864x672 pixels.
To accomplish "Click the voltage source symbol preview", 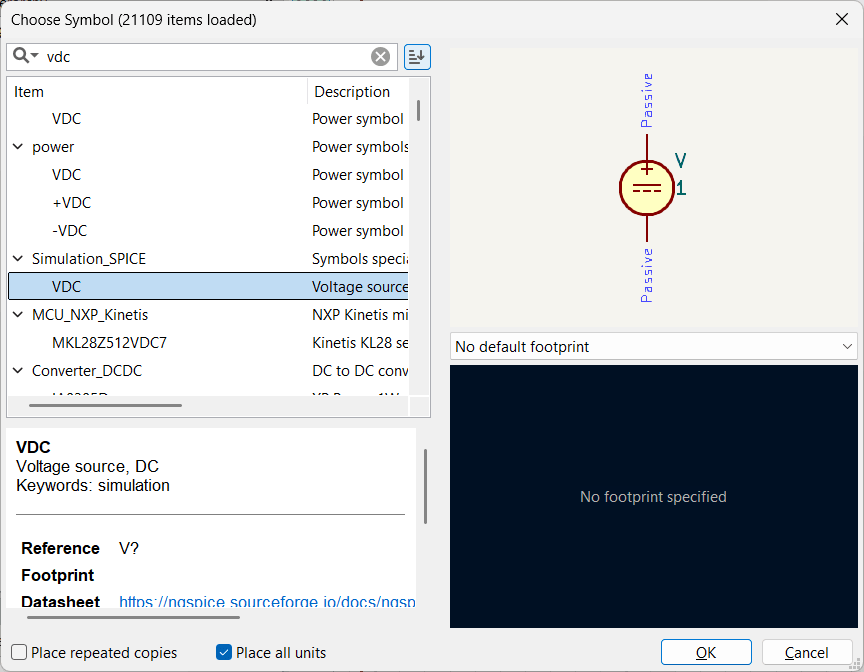I will pos(647,188).
